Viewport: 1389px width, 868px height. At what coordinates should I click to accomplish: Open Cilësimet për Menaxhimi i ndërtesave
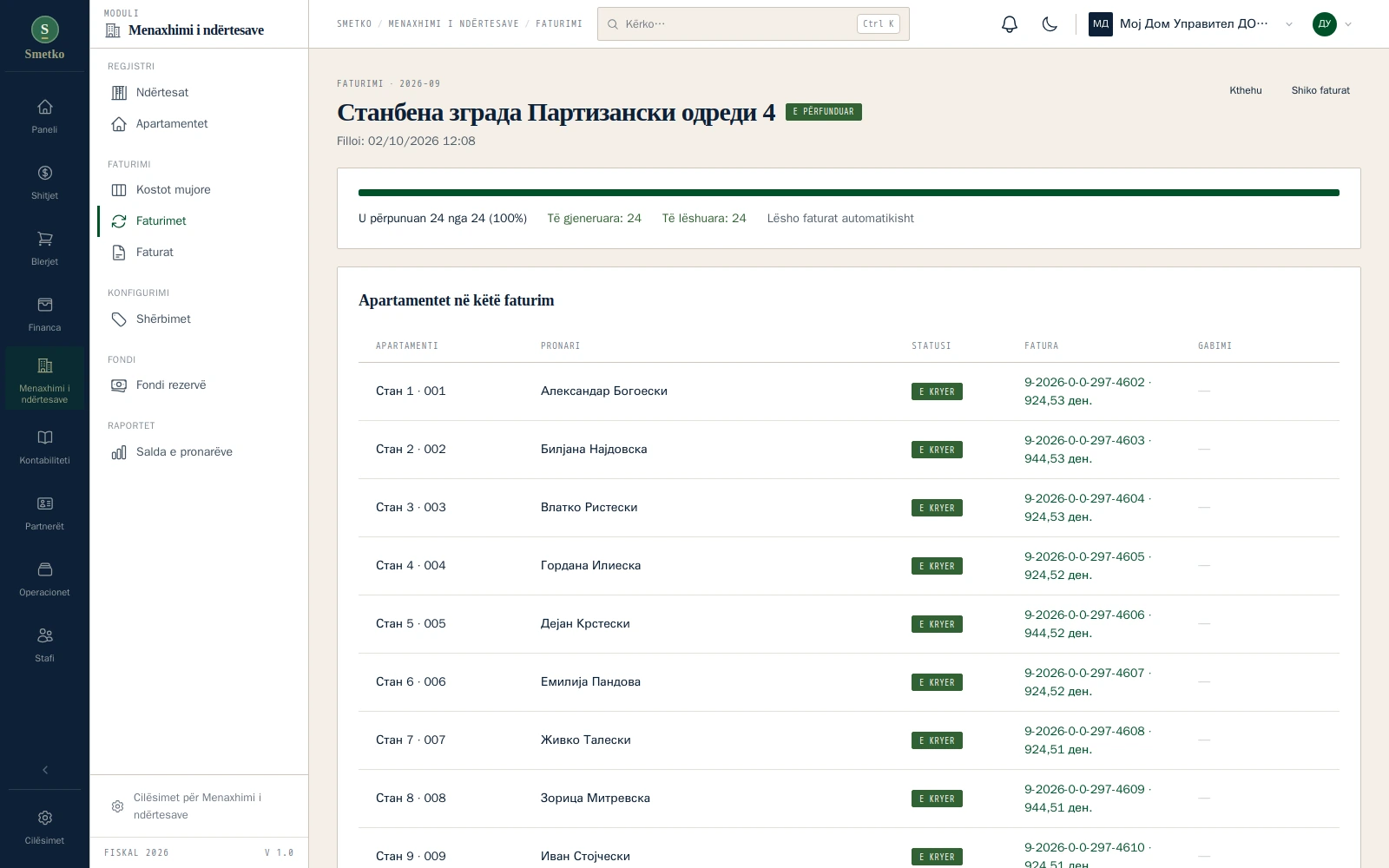click(x=199, y=806)
